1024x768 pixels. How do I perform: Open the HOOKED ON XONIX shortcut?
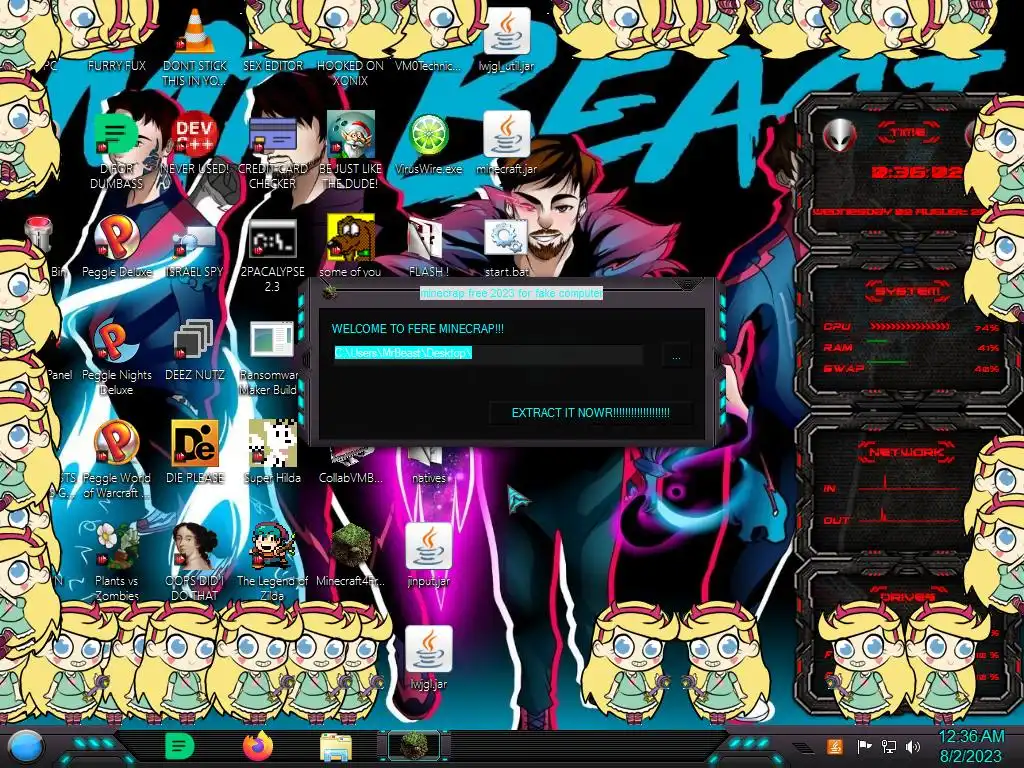(350, 72)
